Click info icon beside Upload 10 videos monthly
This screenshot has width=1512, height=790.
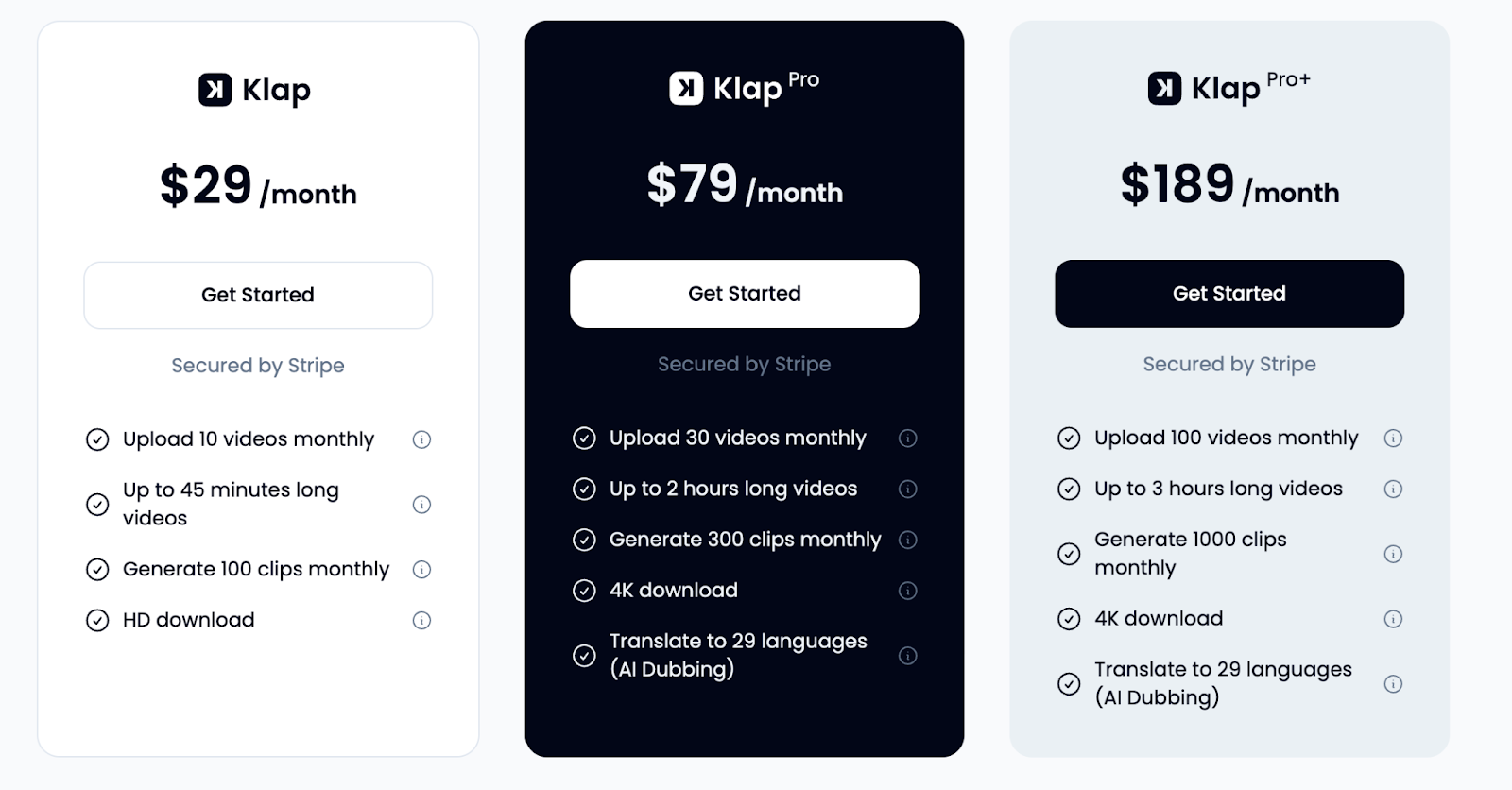pos(421,439)
